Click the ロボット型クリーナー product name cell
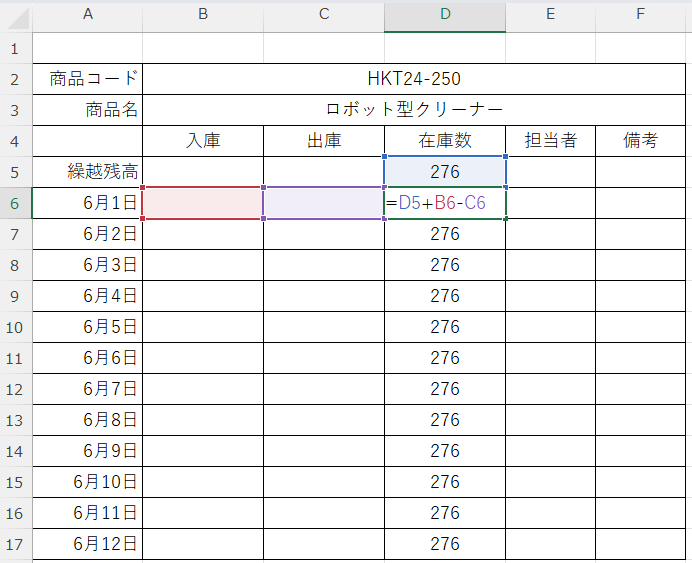Screen dimensions: 692x563 click(x=414, y=110)
